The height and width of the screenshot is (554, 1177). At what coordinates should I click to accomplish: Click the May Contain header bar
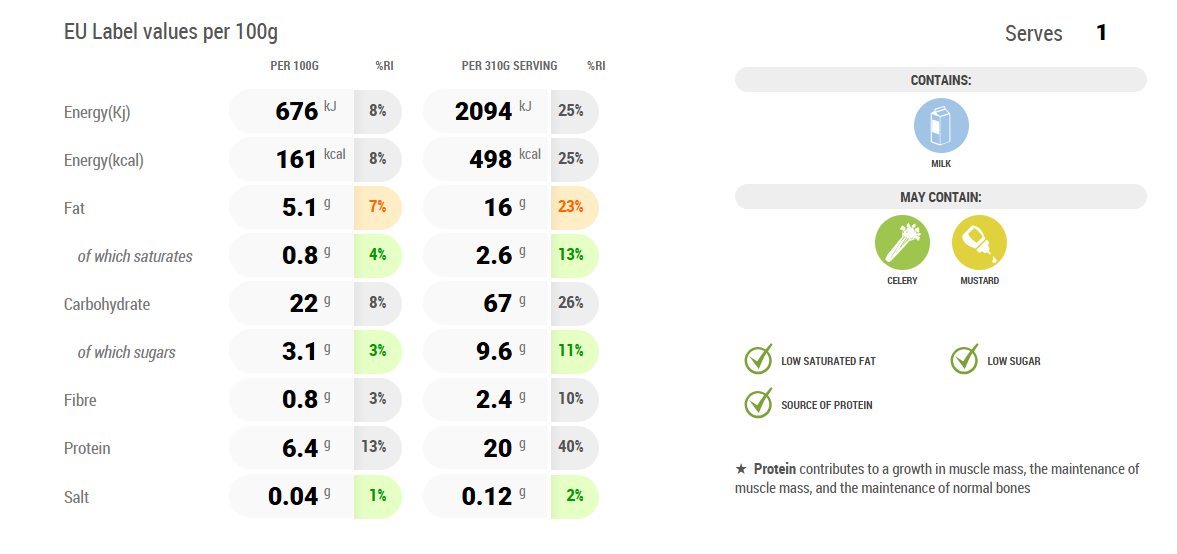pos(940,197)
